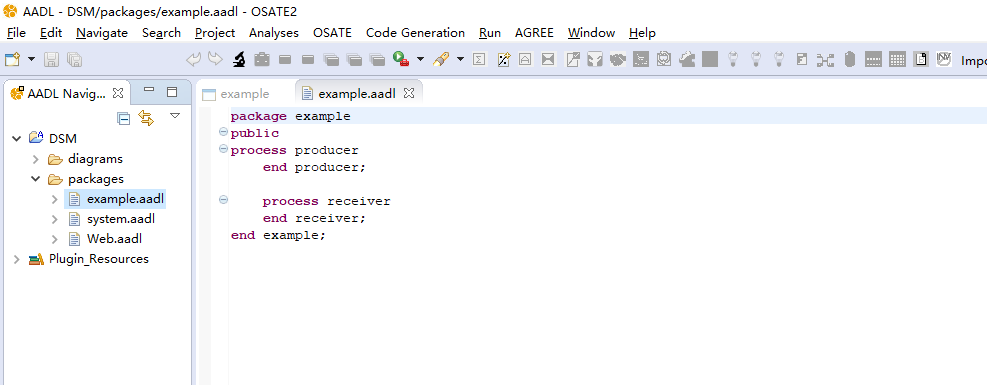The image size is (987, 385).
Task: Click the 'end example;' code line
Action: [x=278, y=235]
